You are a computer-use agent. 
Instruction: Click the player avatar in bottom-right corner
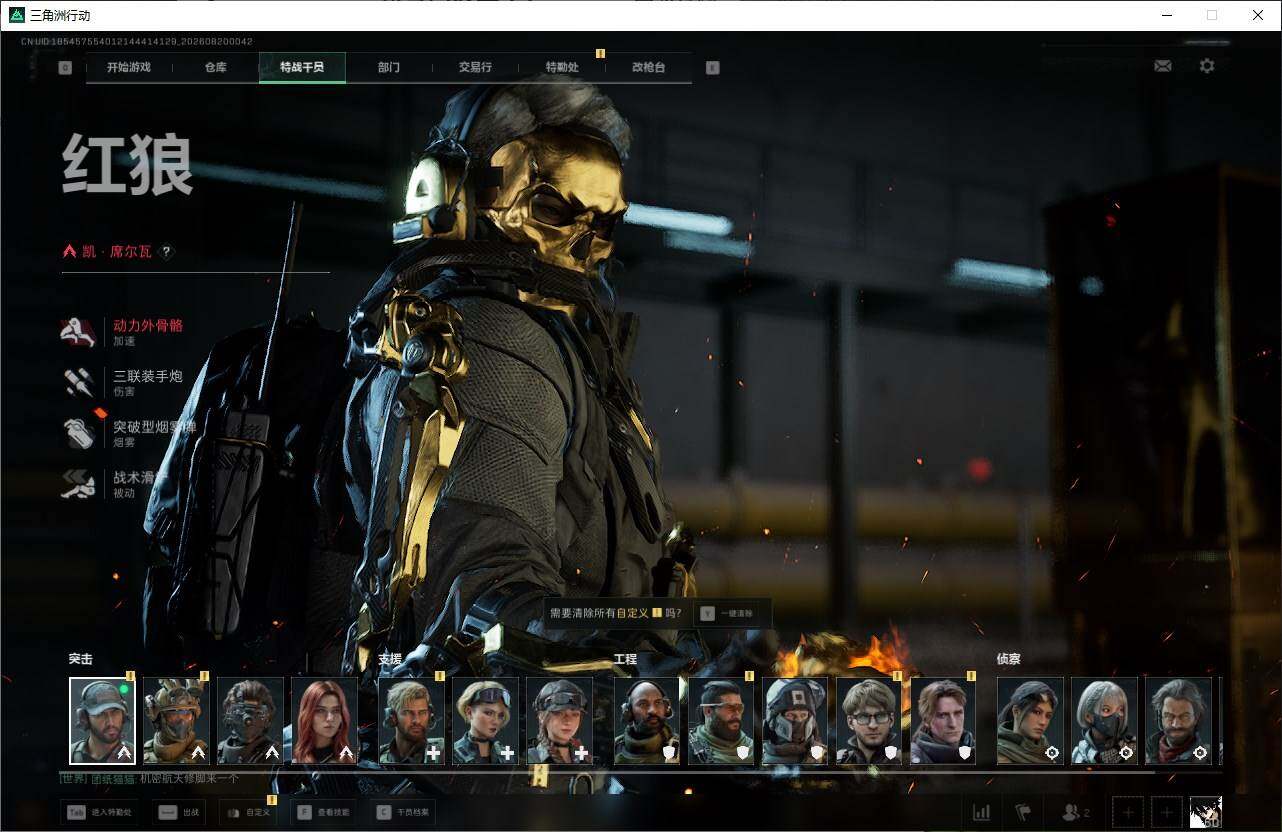[1206, 812]
